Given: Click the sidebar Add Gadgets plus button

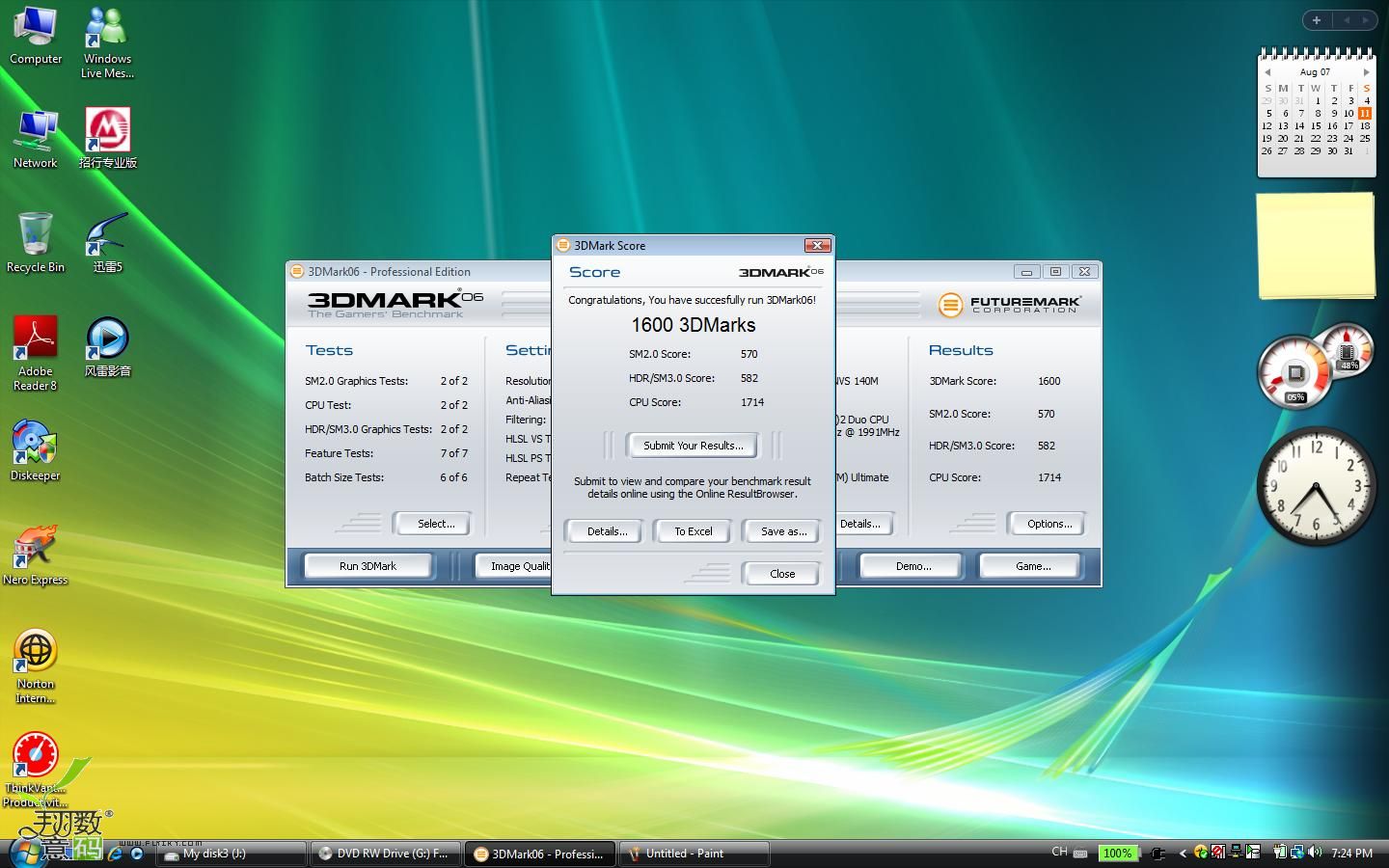Looking at the screenshot, I should (1317, 20).
